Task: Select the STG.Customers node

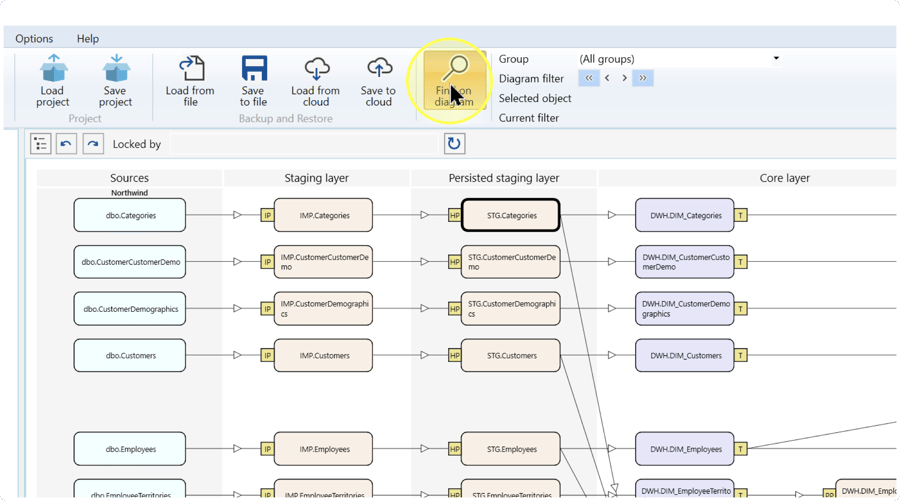Action: coord(511,355)
